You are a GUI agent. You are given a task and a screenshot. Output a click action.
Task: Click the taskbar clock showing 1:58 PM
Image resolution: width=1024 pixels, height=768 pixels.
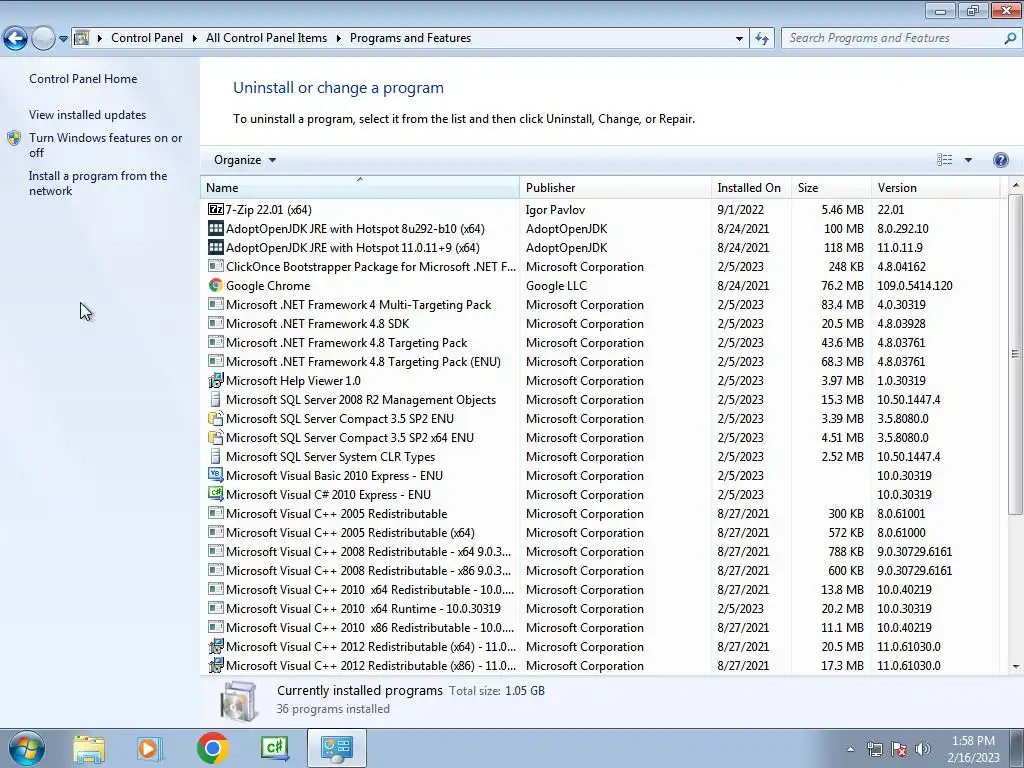pos(973,749)
